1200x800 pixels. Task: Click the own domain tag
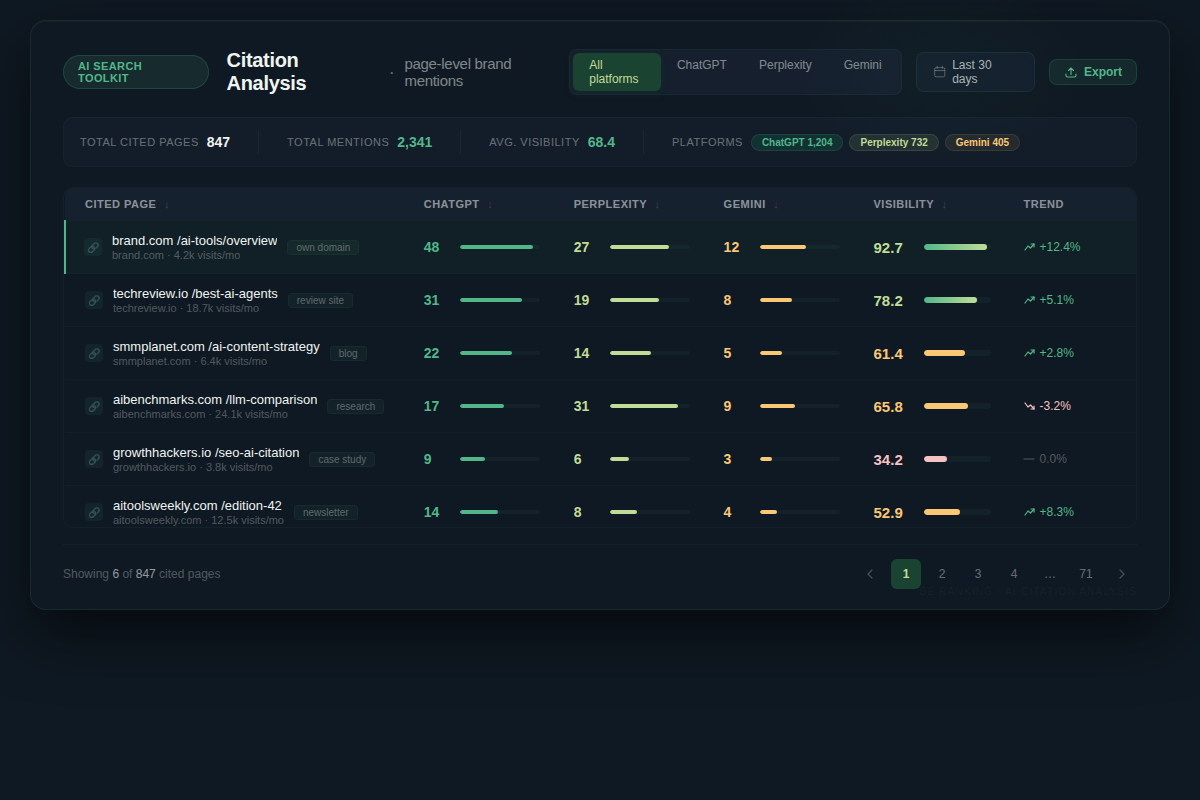pos(323,247)
